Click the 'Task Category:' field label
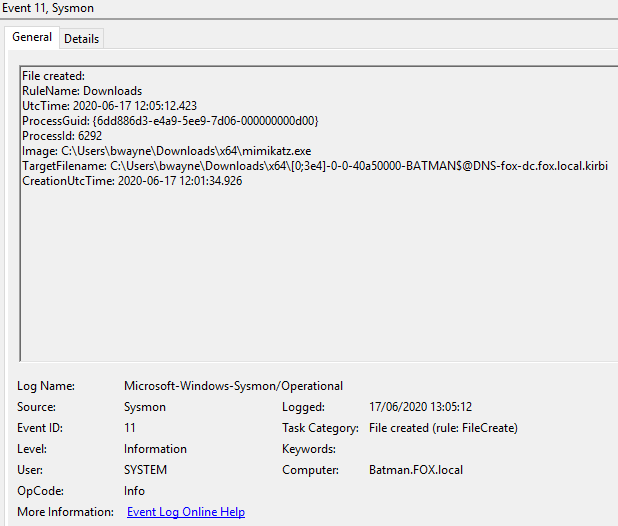Image resolution: width=618 pixels, height=526 pixels. [x=320, y=428]
